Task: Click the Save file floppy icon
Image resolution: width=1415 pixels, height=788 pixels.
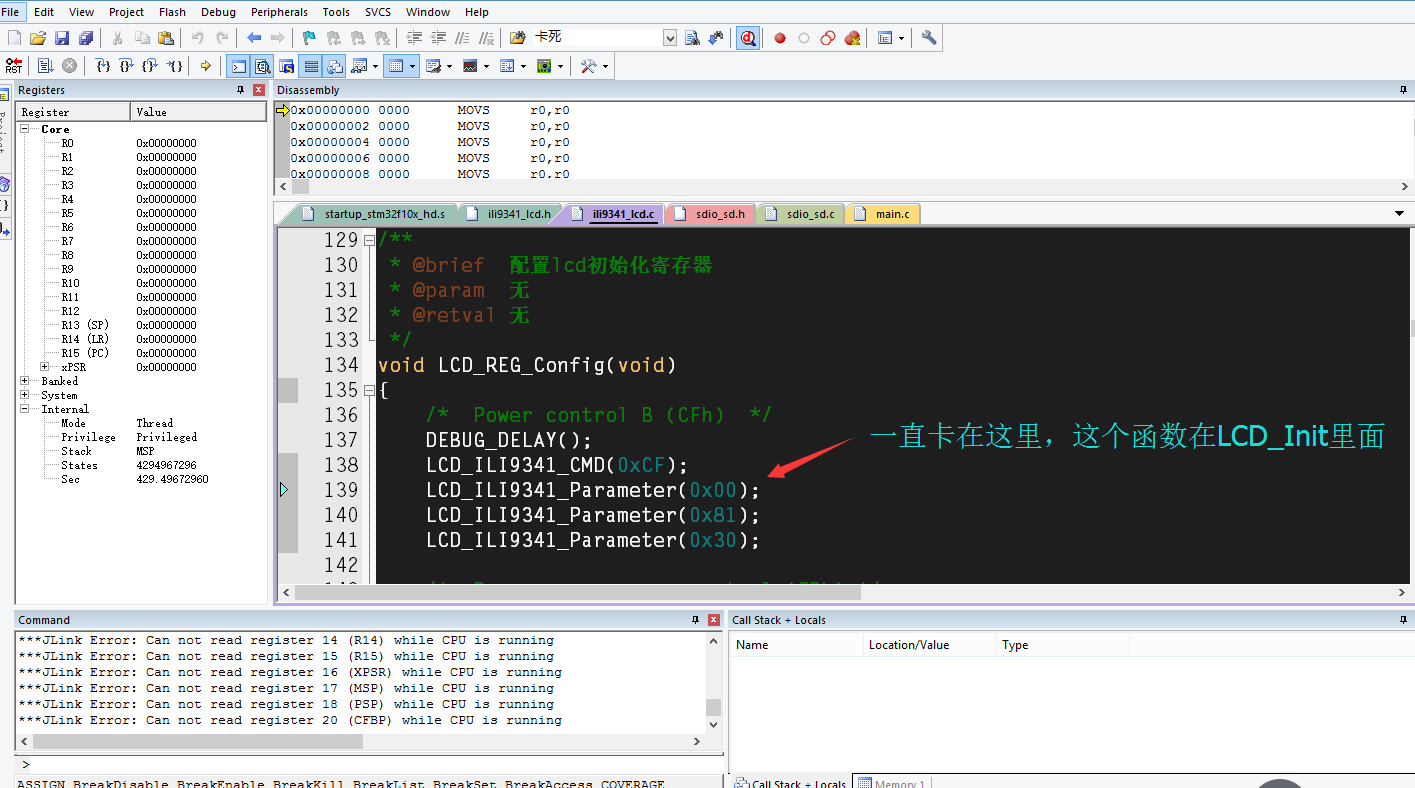Action: (62, 38)
